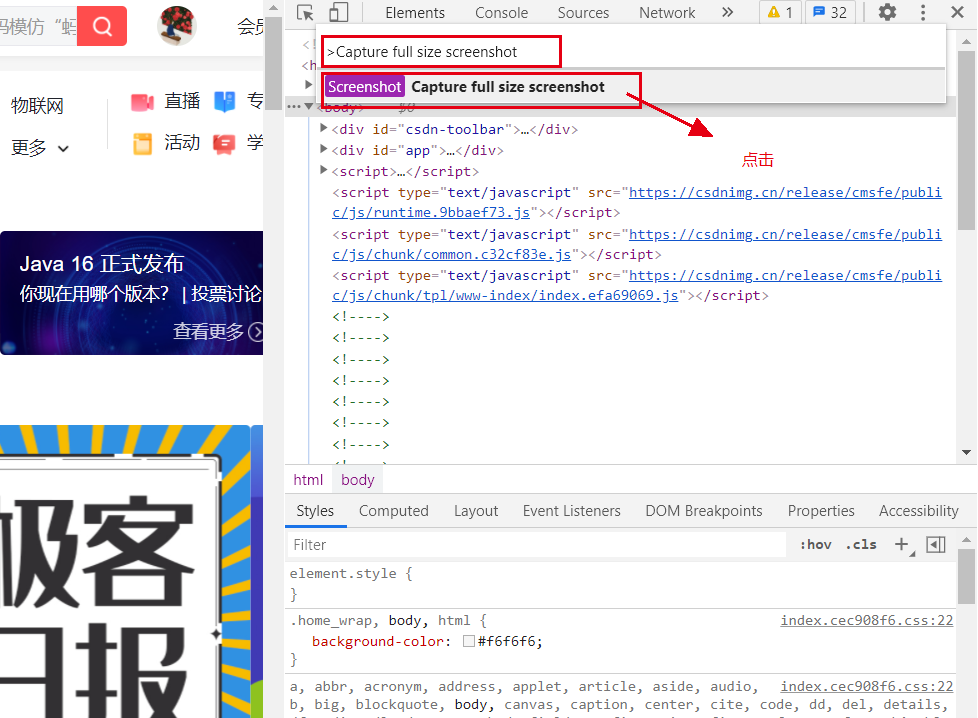Click the ellipsis beside the body node

[x=294, y=107]
